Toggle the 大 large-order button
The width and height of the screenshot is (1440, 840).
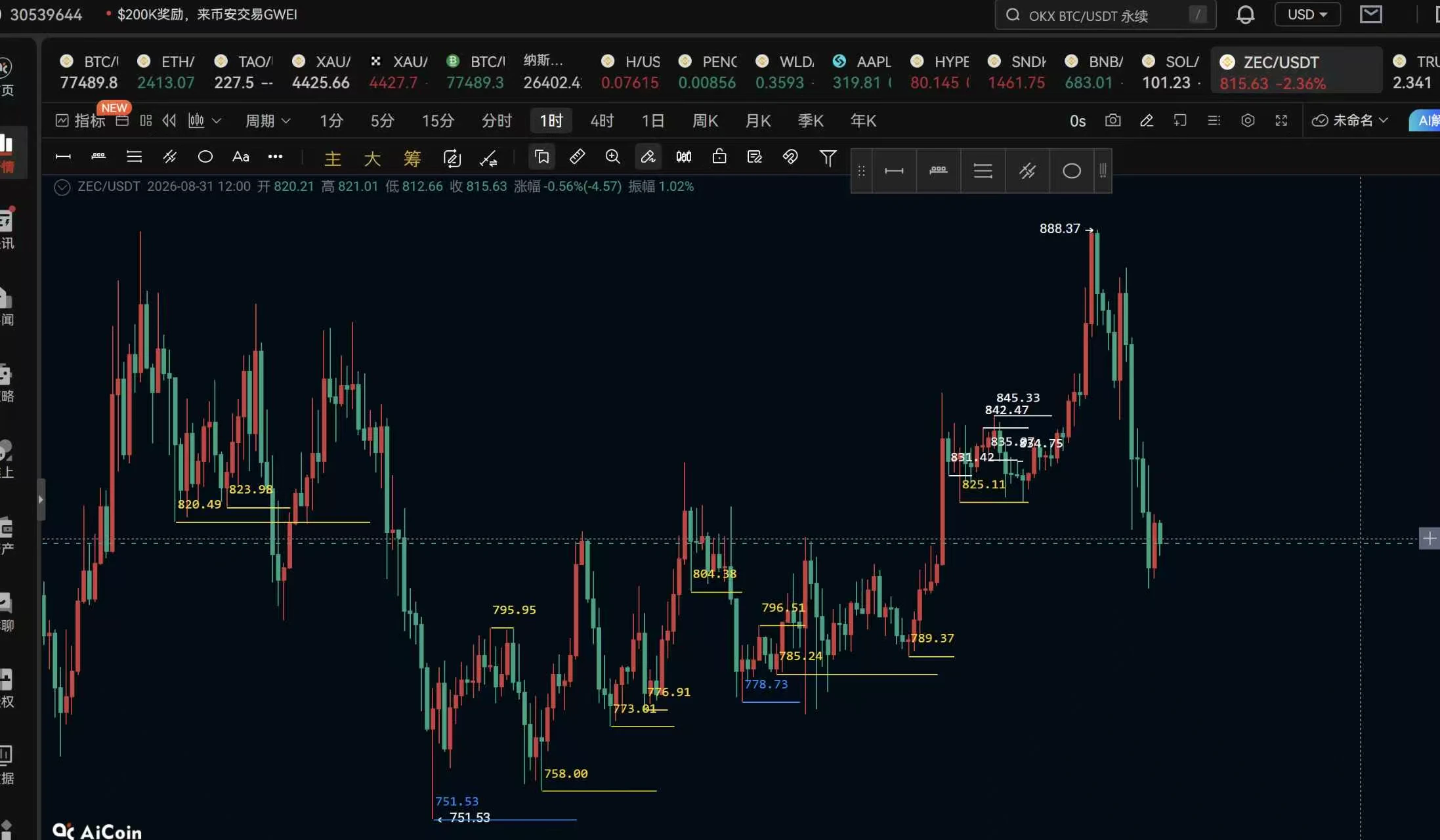(x=372, y=158)
